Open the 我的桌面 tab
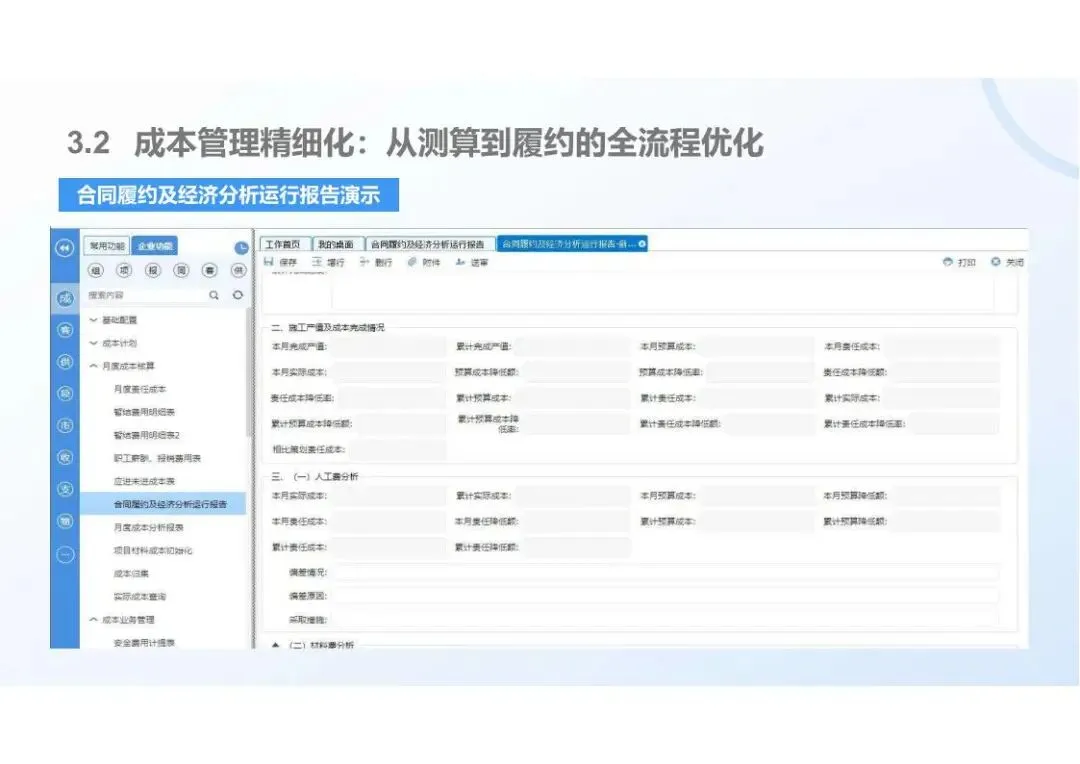 tap(336, 245)
